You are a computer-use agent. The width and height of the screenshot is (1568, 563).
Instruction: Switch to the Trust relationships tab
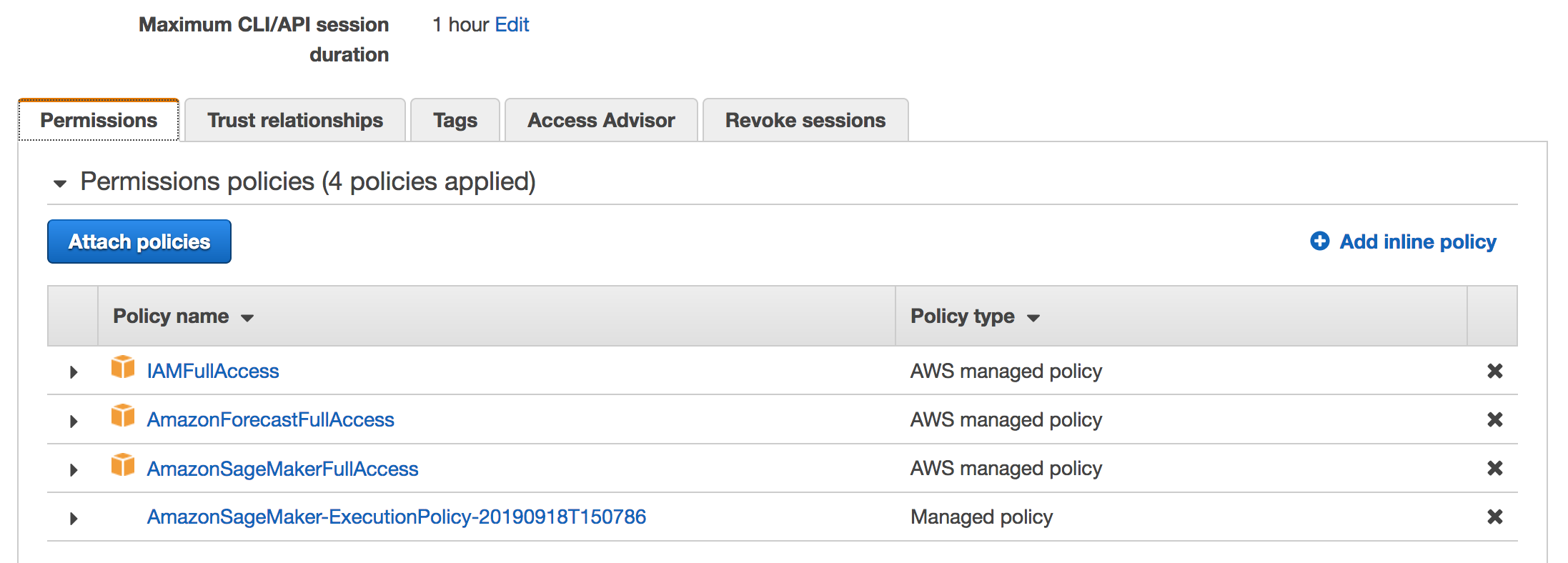pyautogui.click(x=295, y=120)
